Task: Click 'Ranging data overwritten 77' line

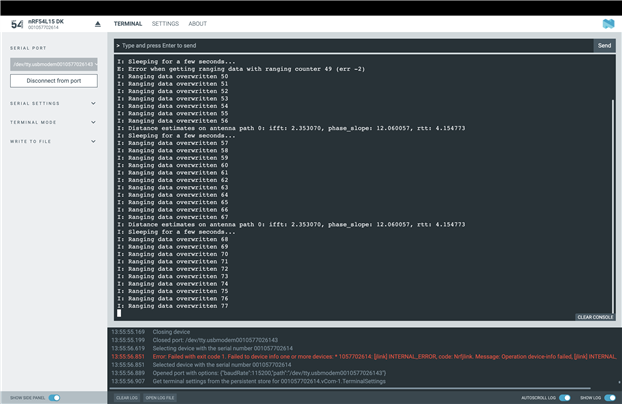Action: pyautogui.click(x=173, y=306)
